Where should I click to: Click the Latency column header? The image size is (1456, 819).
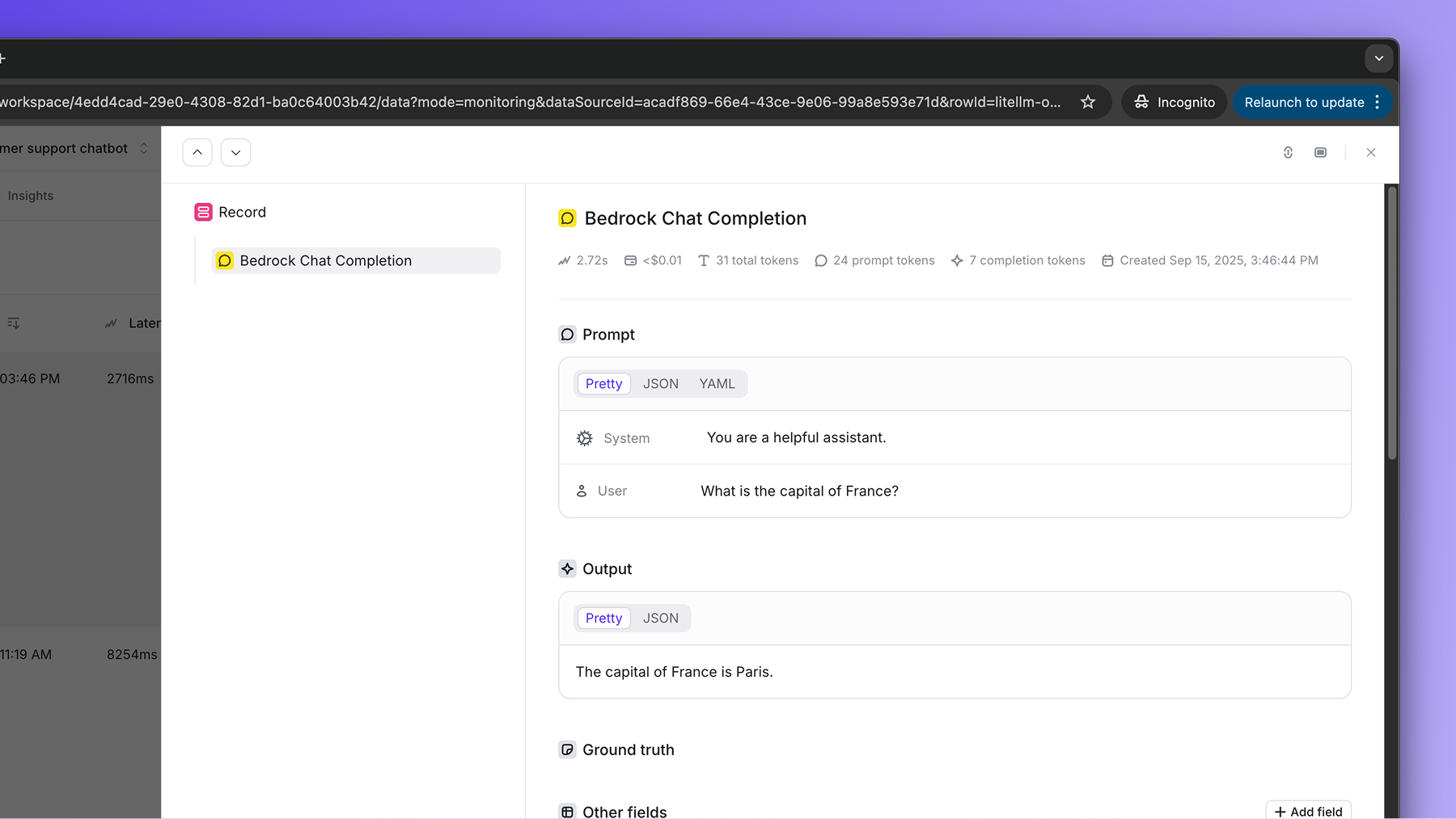(133, 323)
